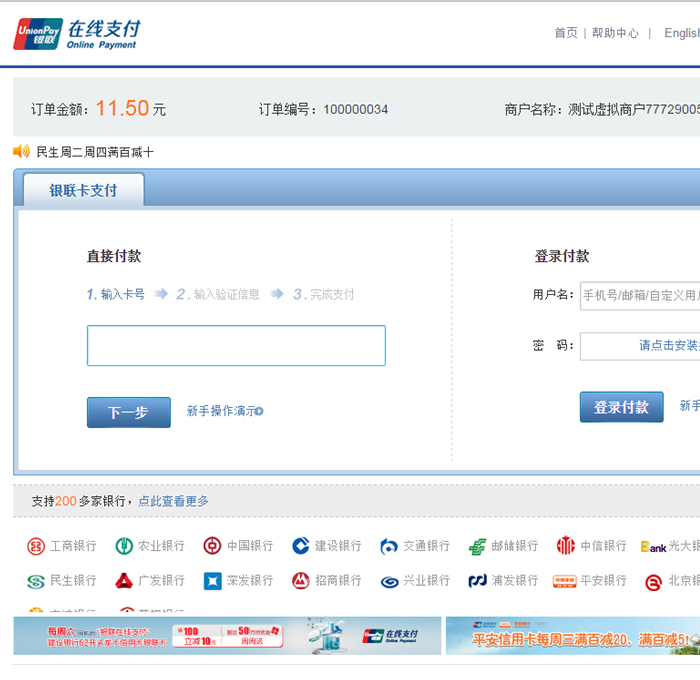The height and width of the screenshot is (680, 700).
Task: Switch to the 银联卡支付 tab
Action: click(x=84, y=190)
